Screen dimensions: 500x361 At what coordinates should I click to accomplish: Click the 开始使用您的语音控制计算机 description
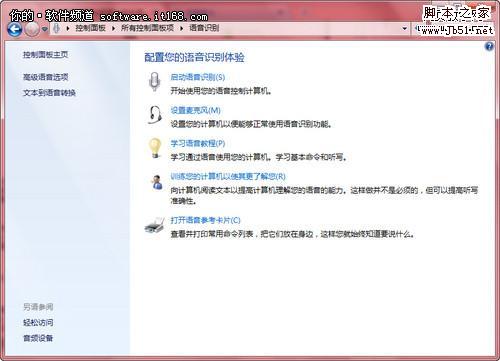pyautogui.click(x=221, y=91)
